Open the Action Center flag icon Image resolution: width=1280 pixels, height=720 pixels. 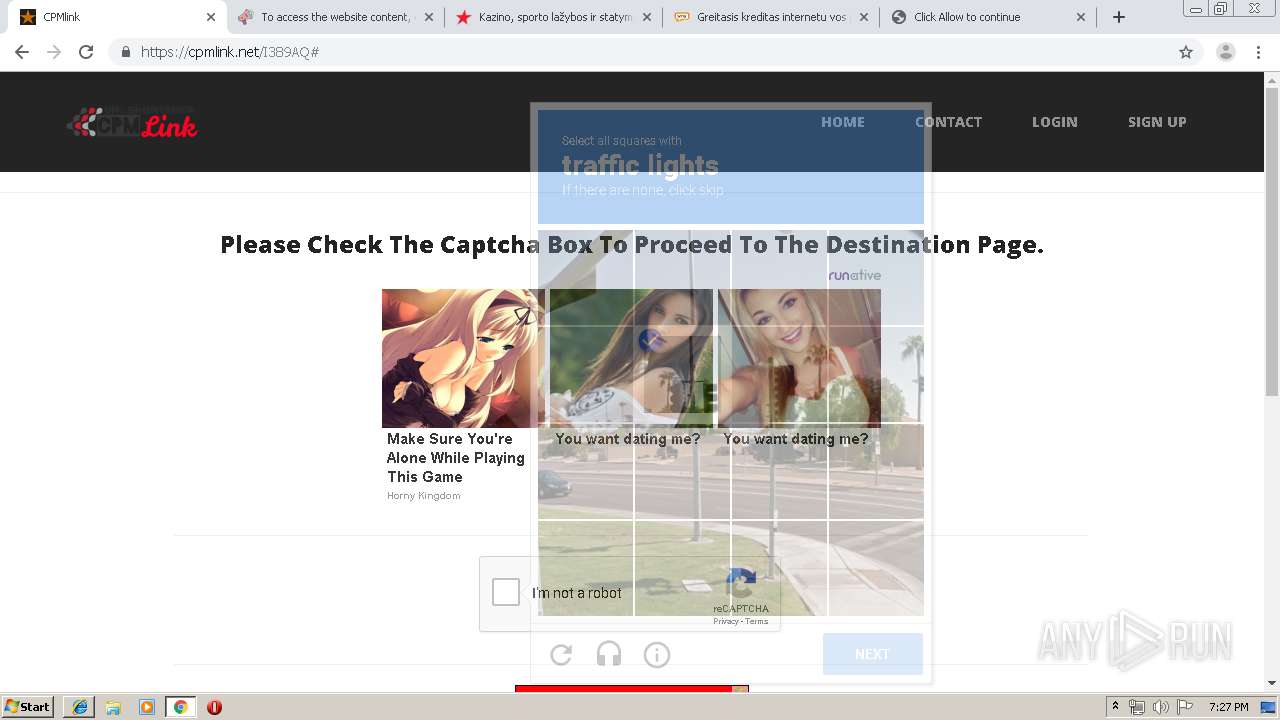1185,707
